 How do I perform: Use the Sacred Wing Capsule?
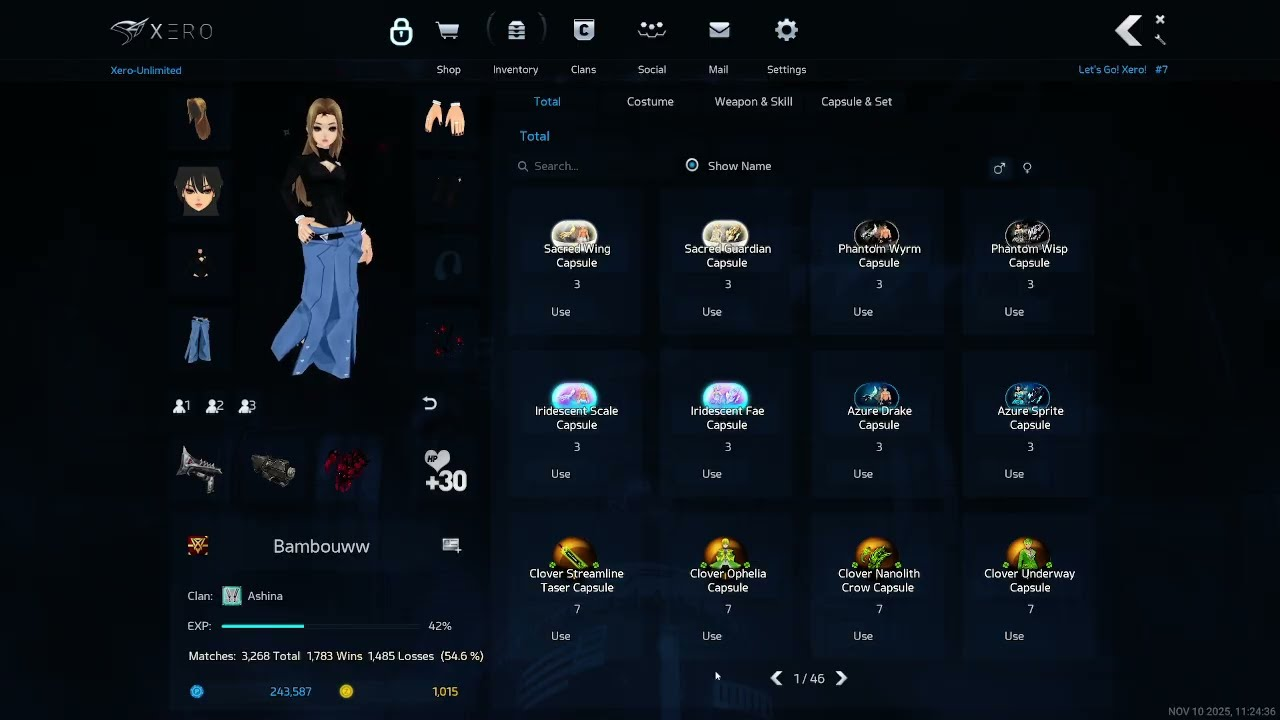coord(561,312)
